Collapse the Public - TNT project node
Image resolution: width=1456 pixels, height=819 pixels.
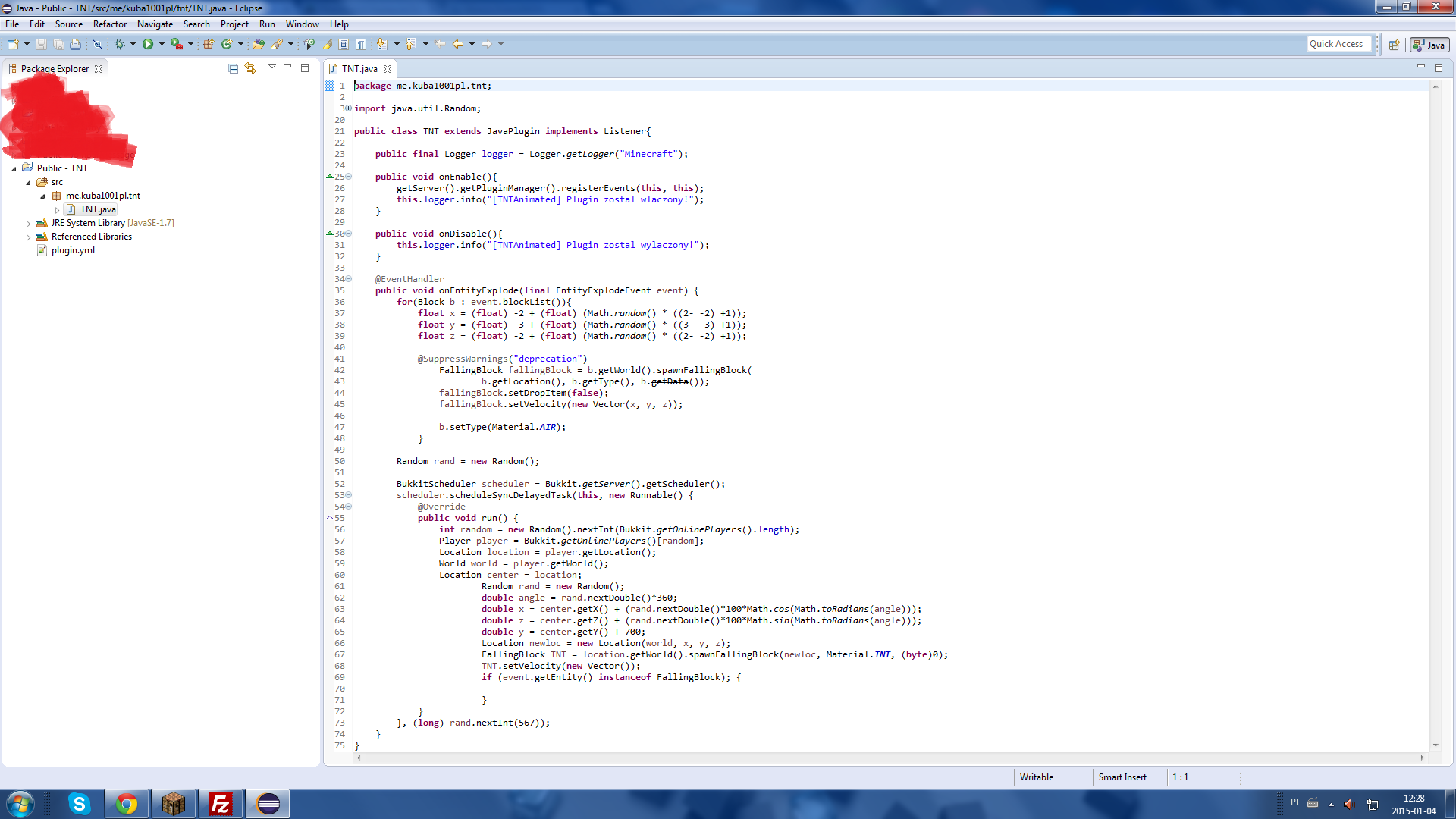click(x=14, y=168)
